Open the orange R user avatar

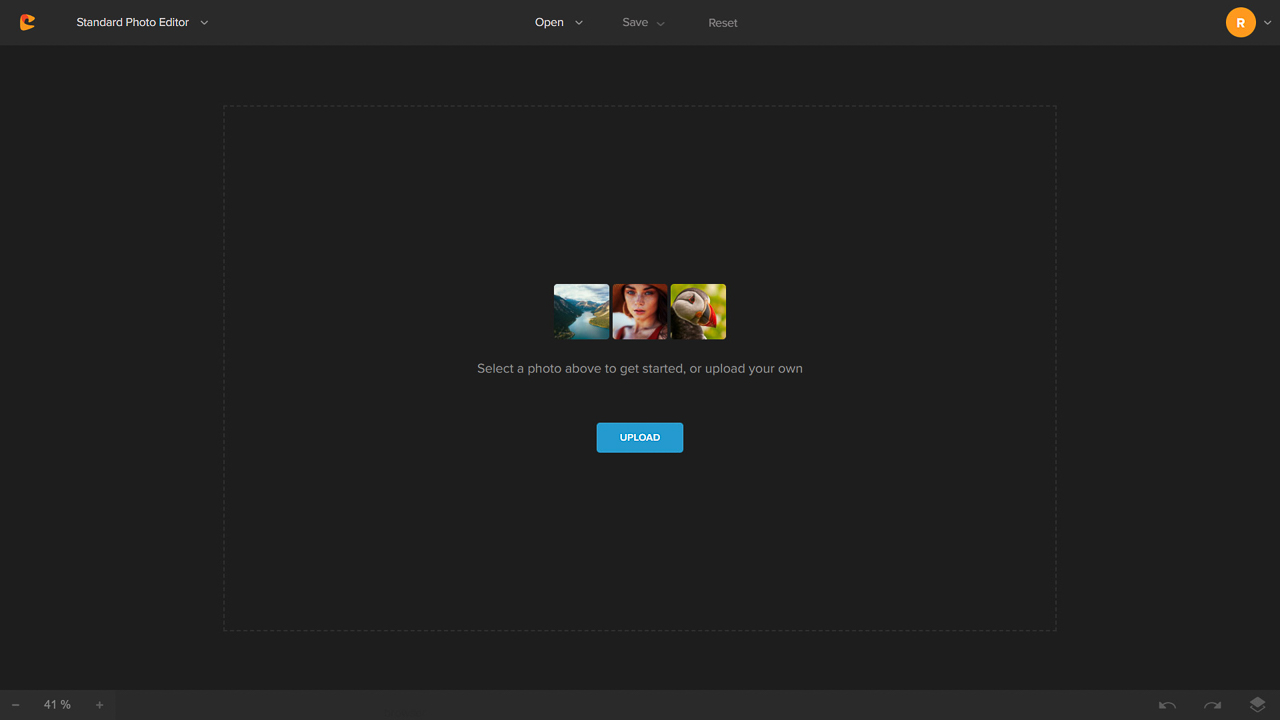1240,22
